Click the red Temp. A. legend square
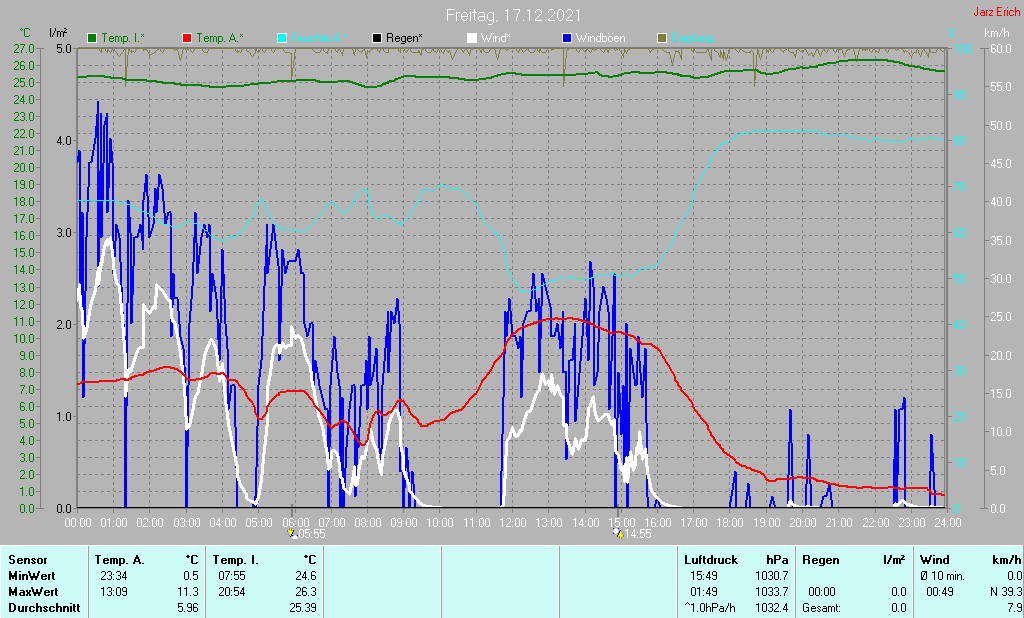1024x618 pixels. tap(187, 38)
